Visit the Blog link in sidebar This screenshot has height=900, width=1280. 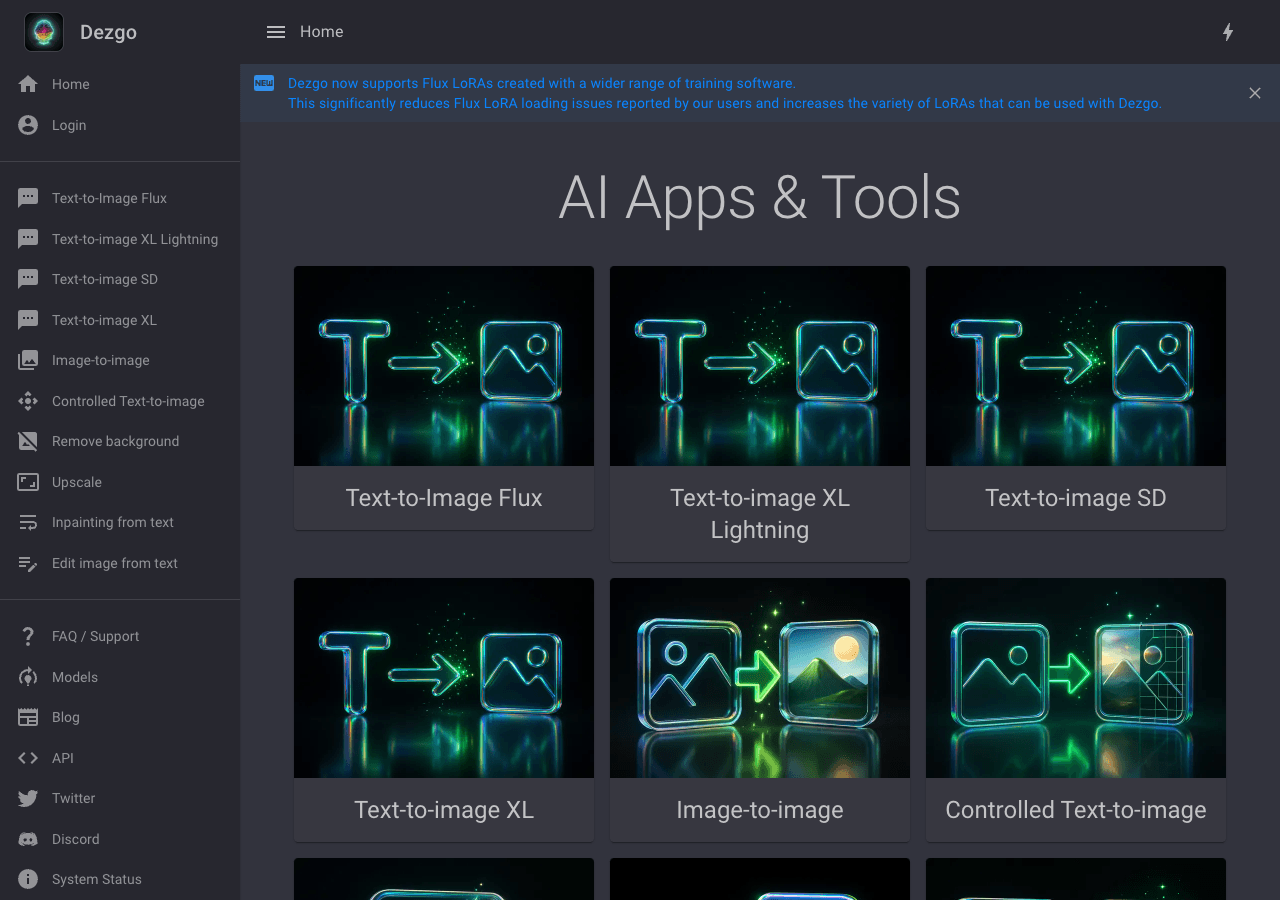click(120, 717)
